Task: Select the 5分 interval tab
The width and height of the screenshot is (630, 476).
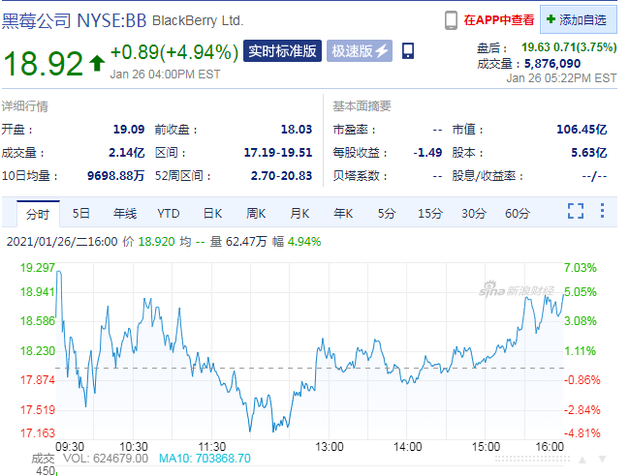Action: point(387,213)
